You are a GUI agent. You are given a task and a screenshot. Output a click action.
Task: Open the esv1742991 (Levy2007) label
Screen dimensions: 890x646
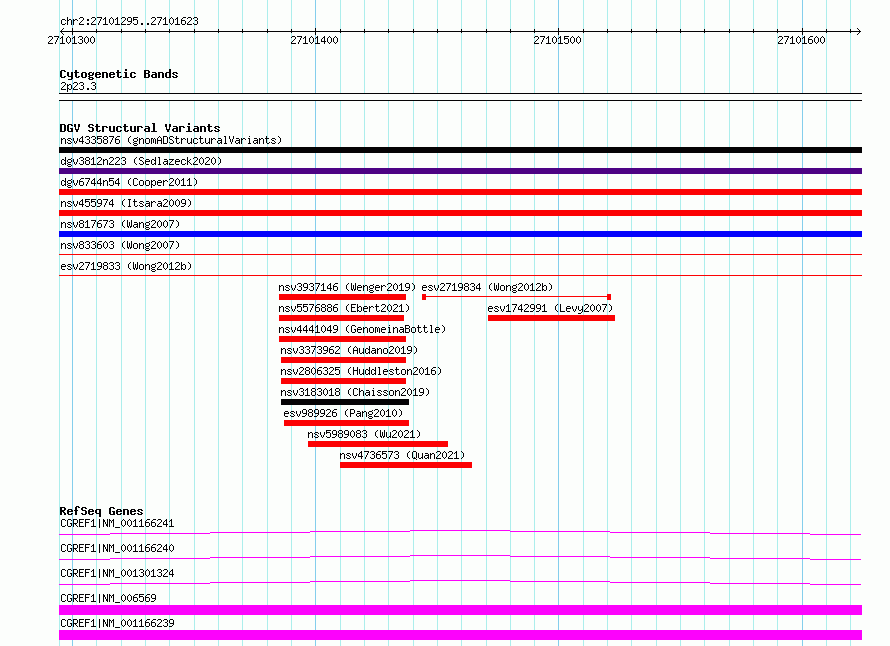(550, 308)
